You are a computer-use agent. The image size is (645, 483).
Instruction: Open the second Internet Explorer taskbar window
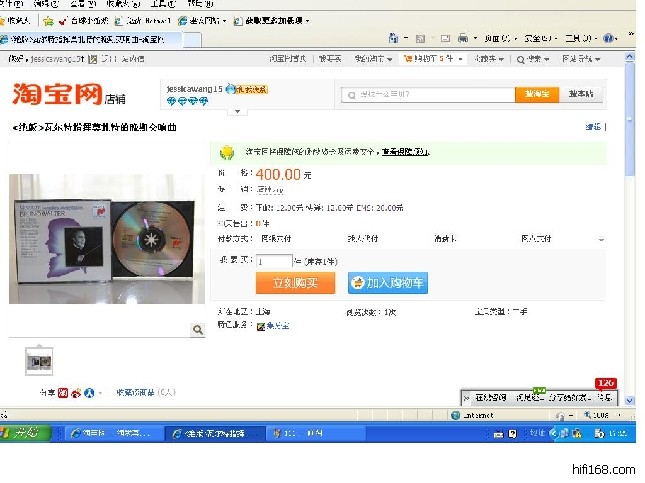coord(215,433)
